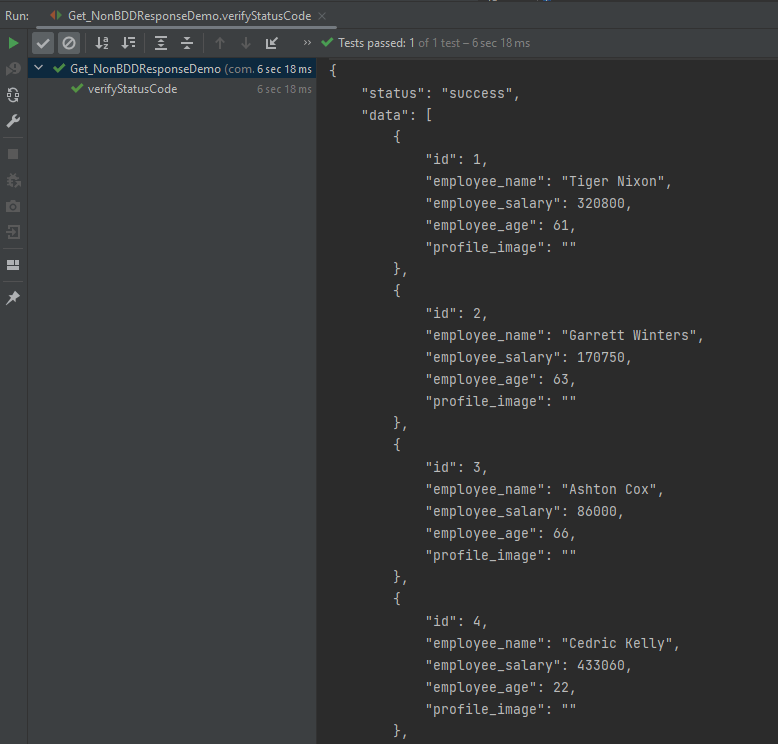
Task: Close the Get_NonBDDResponseDemo.verifyStatusCode run tab
Action: 324,16
